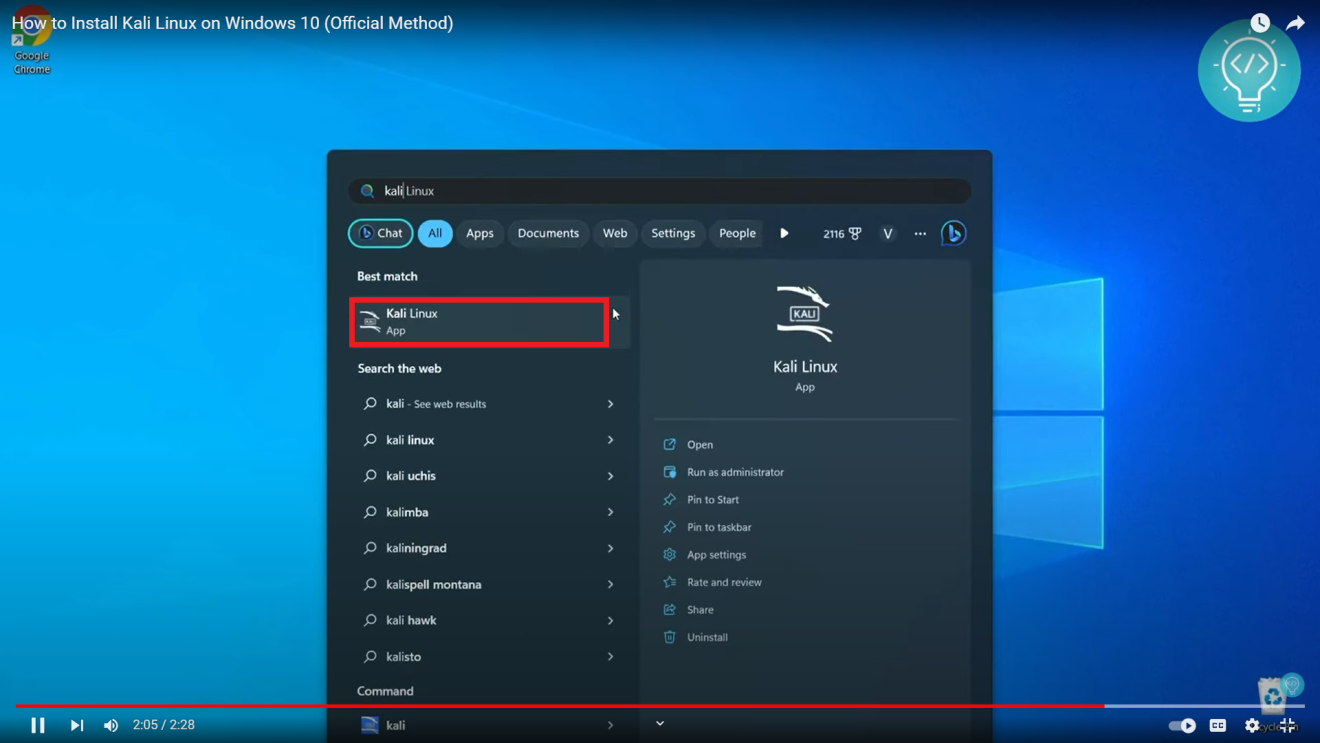1320x743 pixels.
Task: Expand more search filters with the arrow
Action: [784, 233]
